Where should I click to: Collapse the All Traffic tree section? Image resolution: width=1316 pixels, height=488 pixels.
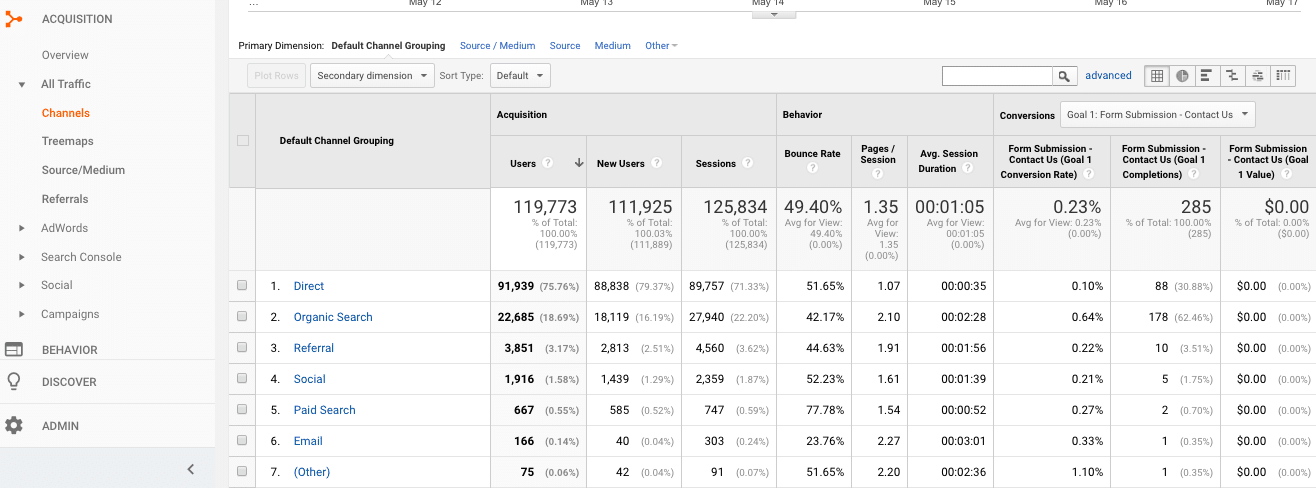(22, 85)
